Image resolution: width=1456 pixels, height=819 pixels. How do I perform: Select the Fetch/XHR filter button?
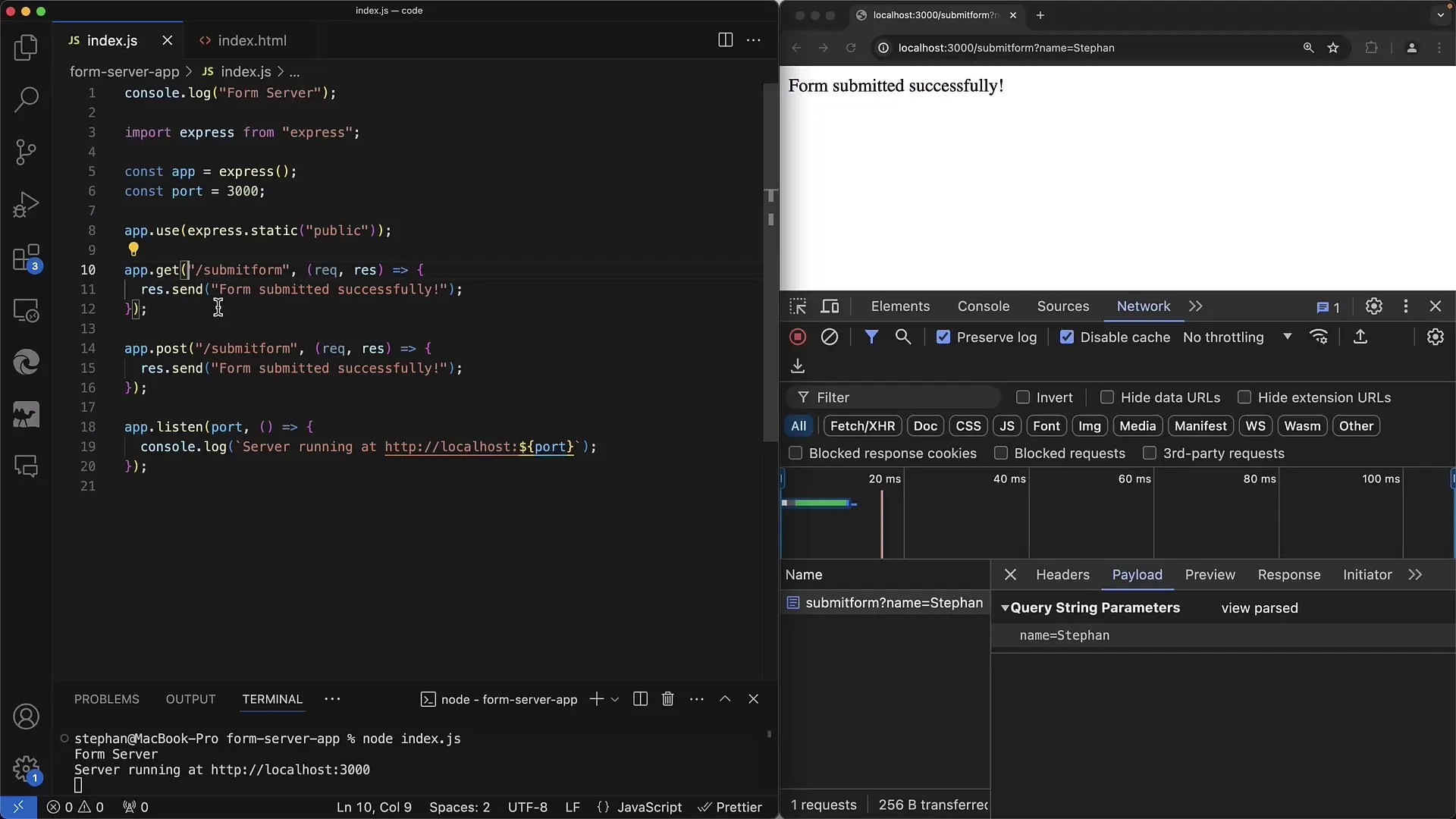click(x=862, y=425)
